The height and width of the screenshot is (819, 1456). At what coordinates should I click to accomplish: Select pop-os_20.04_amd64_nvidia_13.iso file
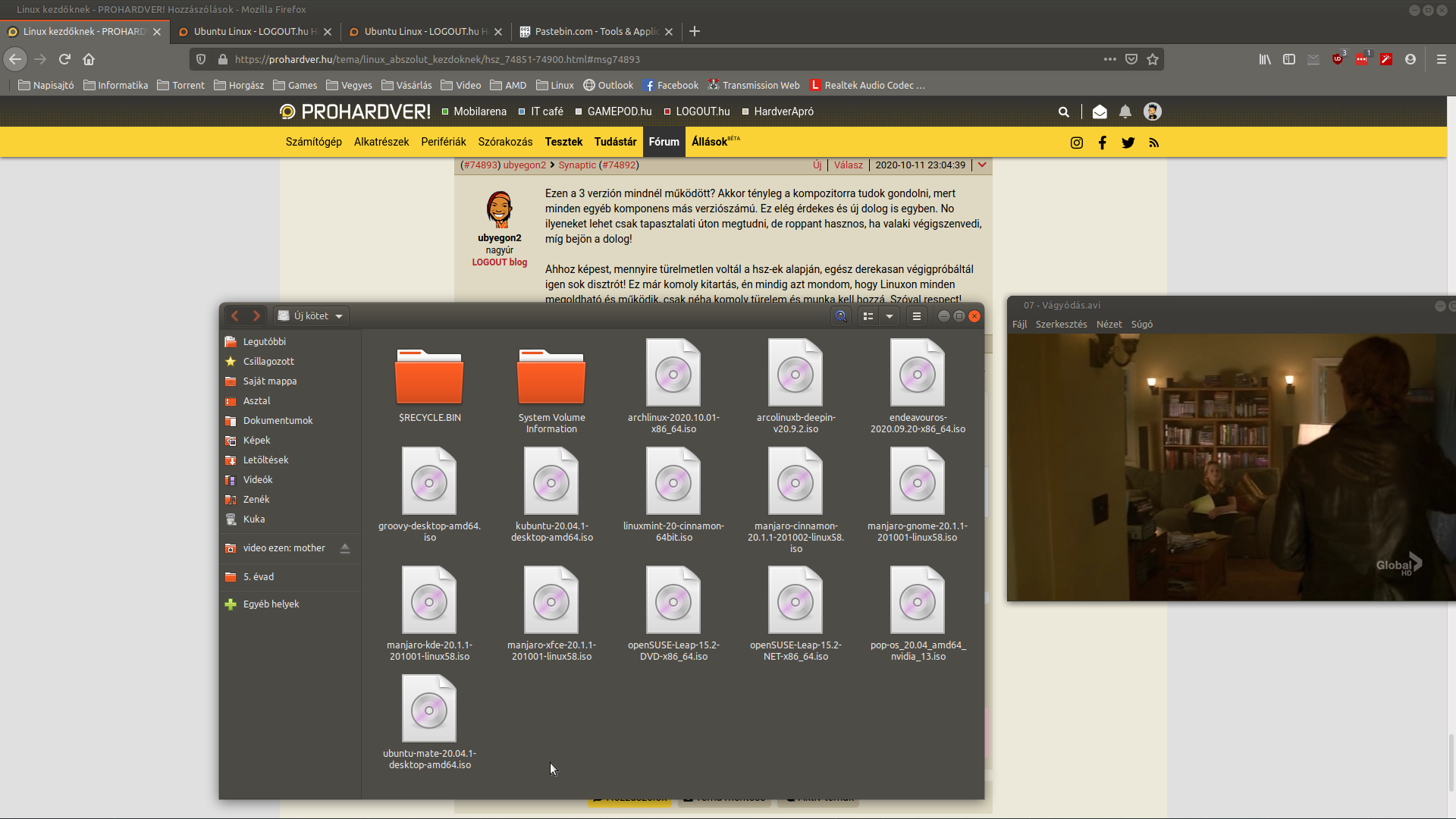pyautogui.click(x=918, y=614)
